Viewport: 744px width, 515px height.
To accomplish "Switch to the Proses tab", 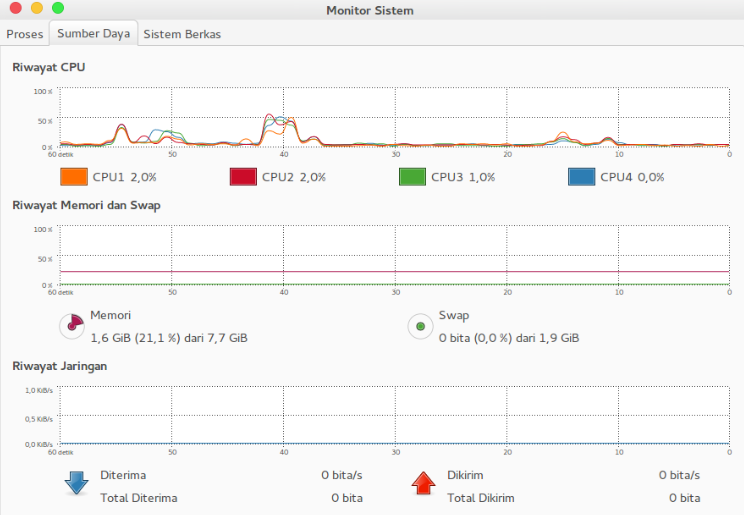I will coord(25,34).
